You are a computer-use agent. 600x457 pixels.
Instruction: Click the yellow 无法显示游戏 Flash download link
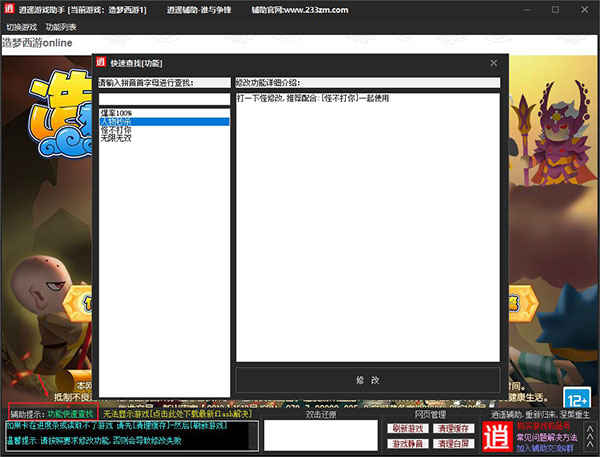point(178,414)
